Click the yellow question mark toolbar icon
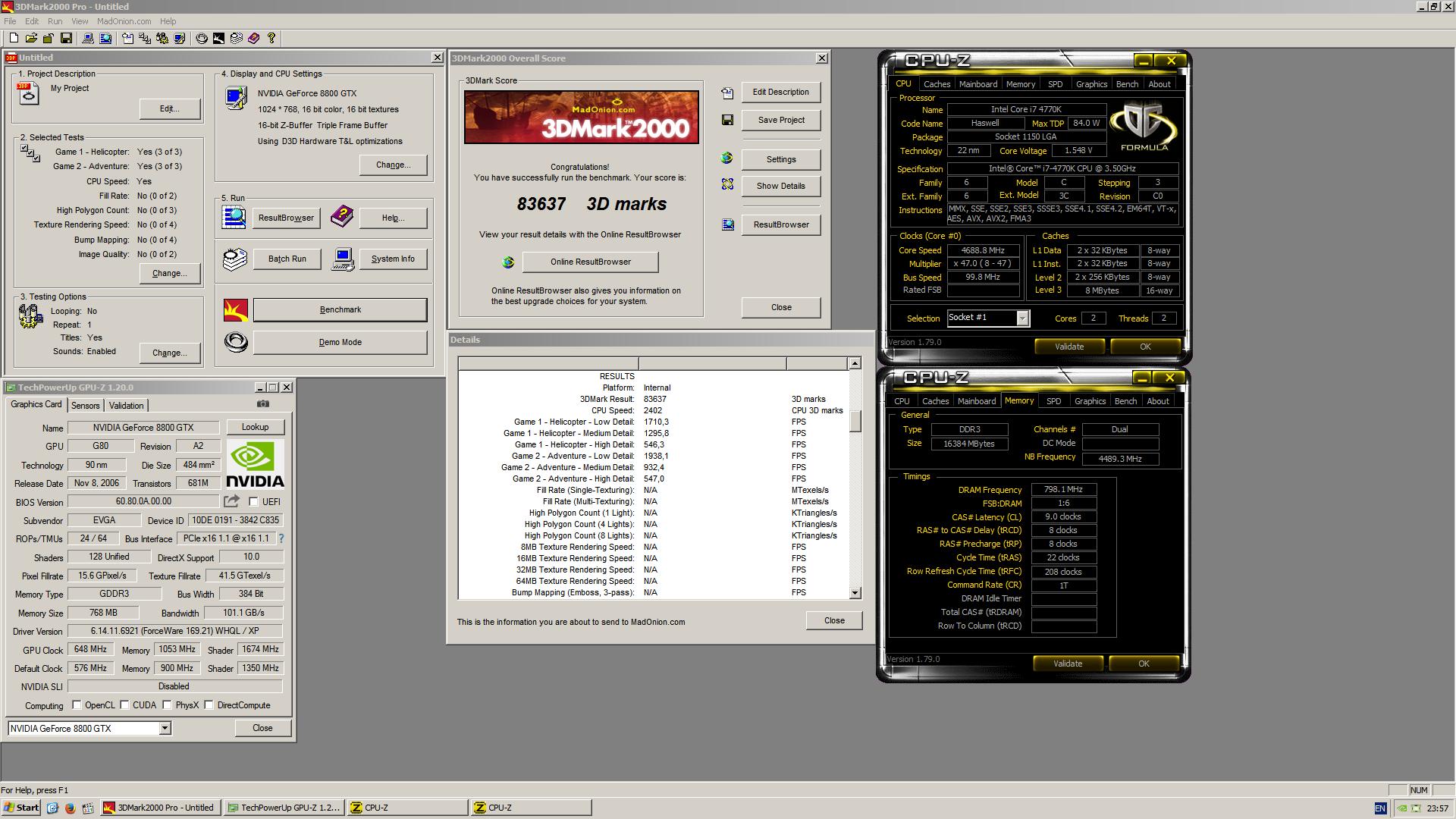This screenshot has width=1456, height=819. coord(271,38)
